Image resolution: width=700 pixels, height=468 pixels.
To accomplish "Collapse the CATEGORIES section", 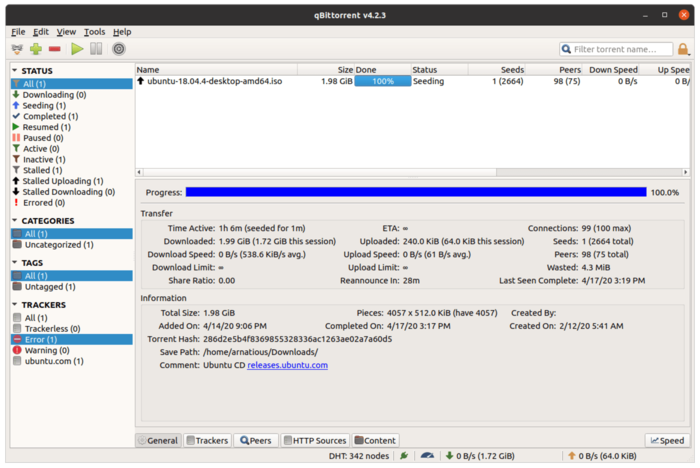I will [x=15, y=221].
